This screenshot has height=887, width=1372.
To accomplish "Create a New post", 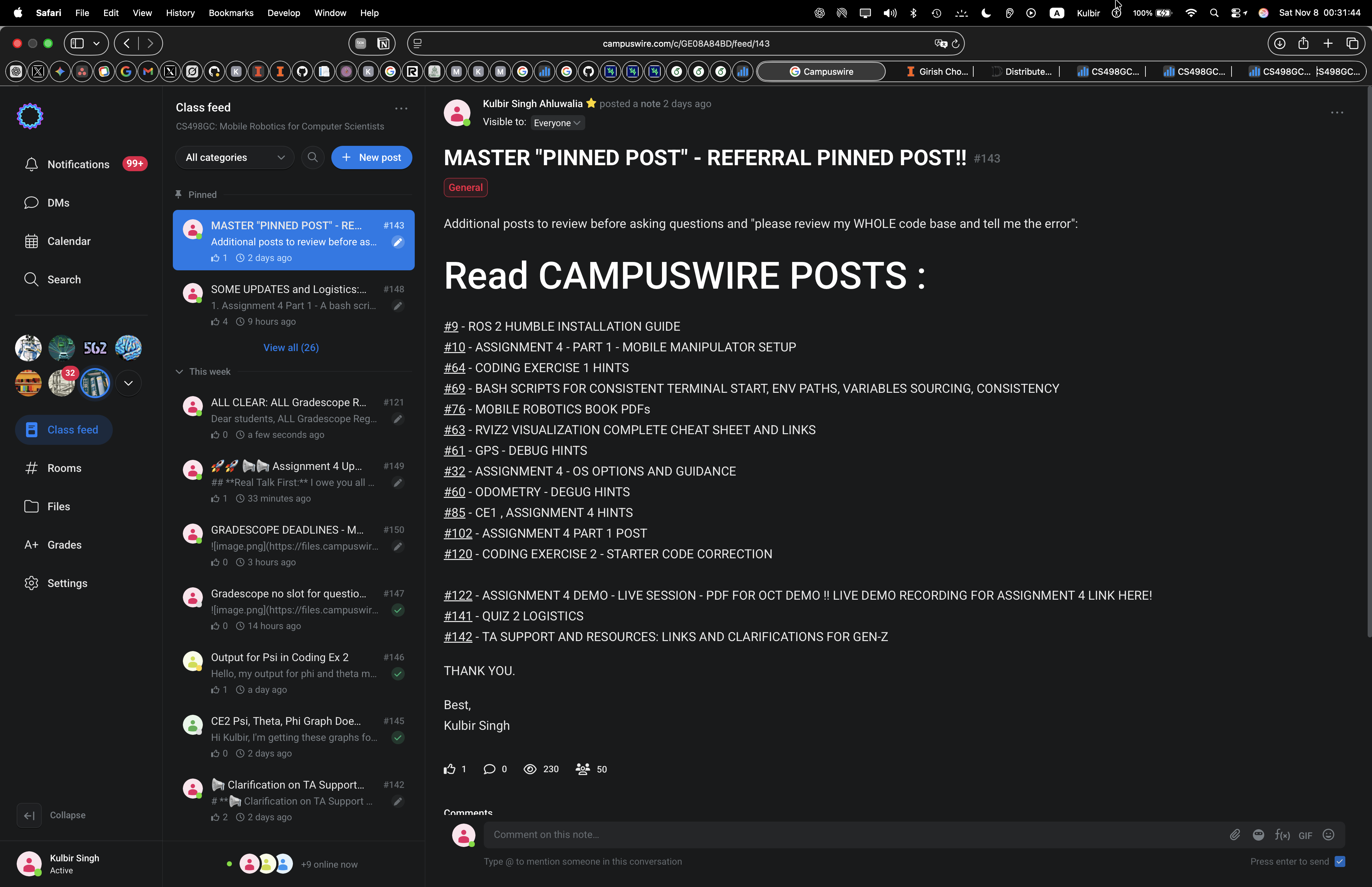I will pyautogui.click(x=371, y=157).
